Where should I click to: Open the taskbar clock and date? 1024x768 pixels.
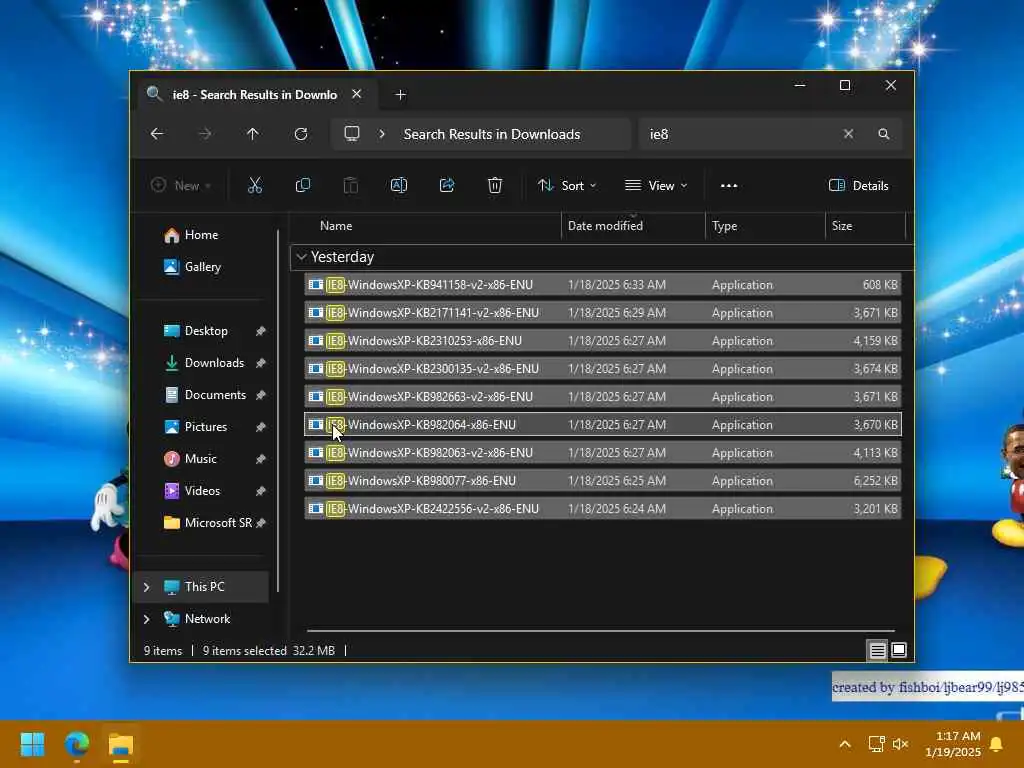point(953,744)
